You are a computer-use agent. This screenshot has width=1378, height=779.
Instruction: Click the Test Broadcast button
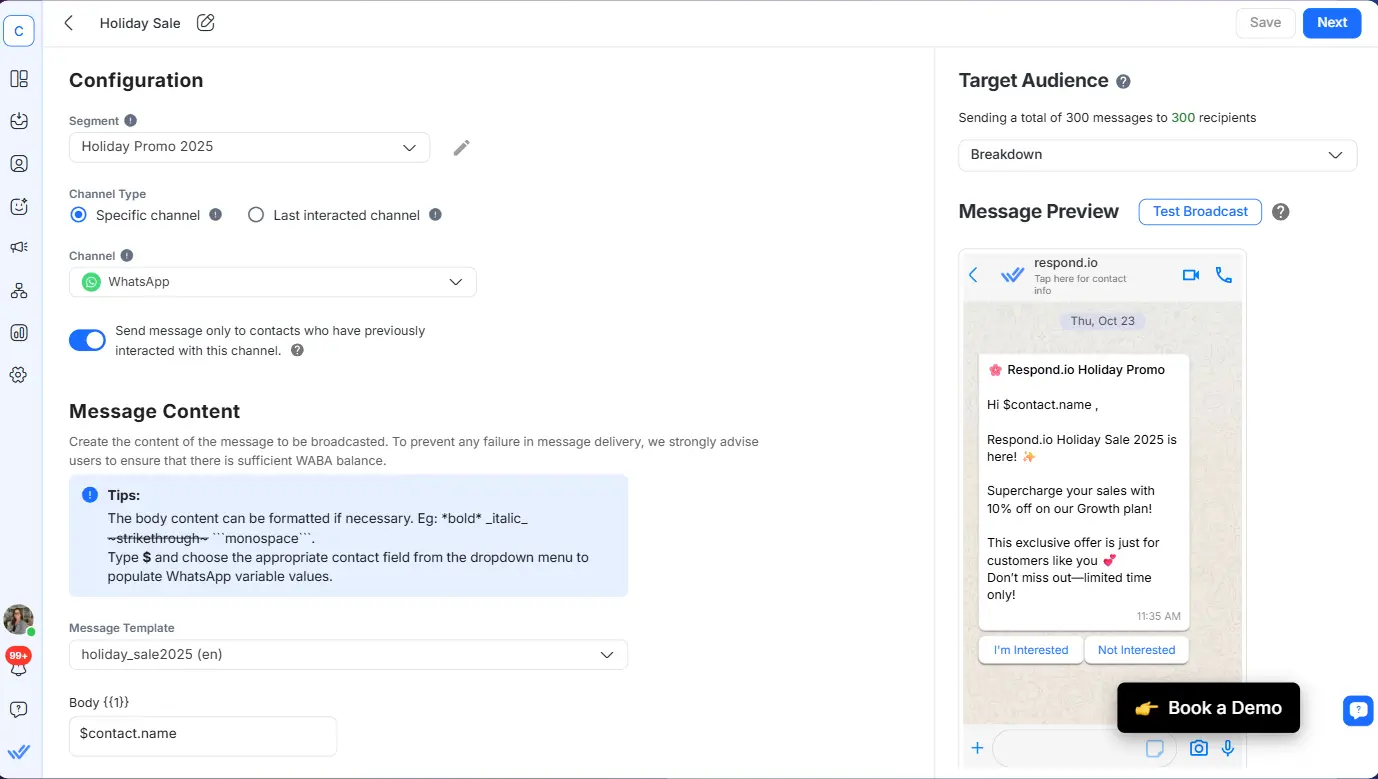[1199, 211]
